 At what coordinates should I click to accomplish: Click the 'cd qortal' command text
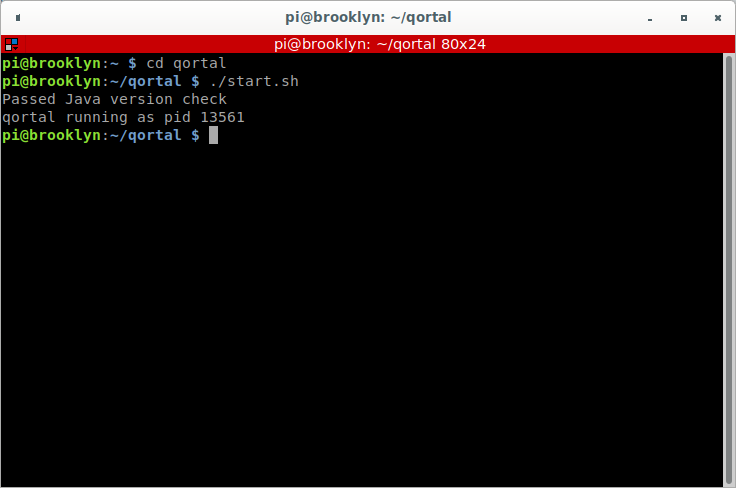[186, 63]
